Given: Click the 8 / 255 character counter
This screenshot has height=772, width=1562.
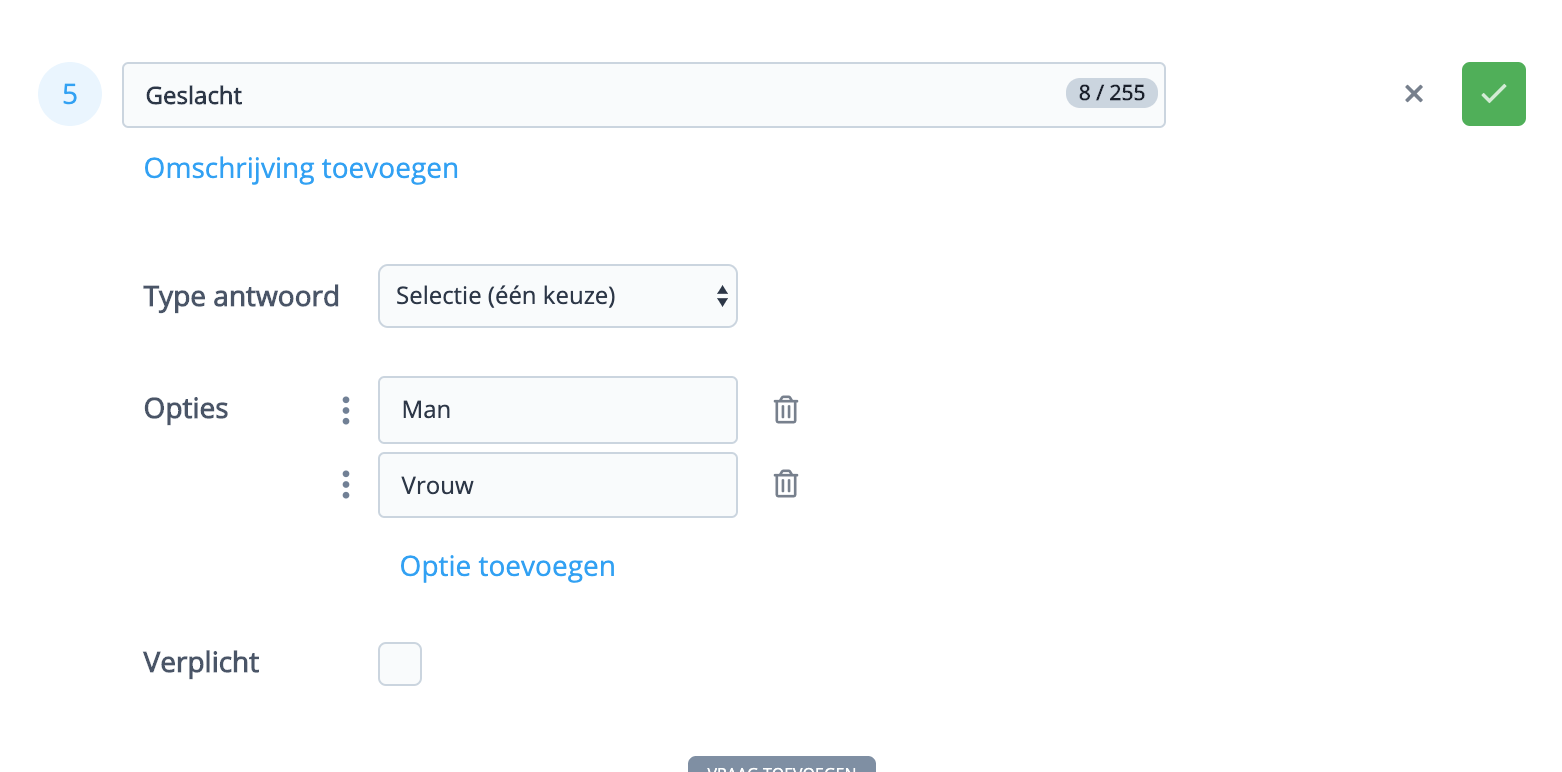Looking at the screenshot, I should 1111,94.
